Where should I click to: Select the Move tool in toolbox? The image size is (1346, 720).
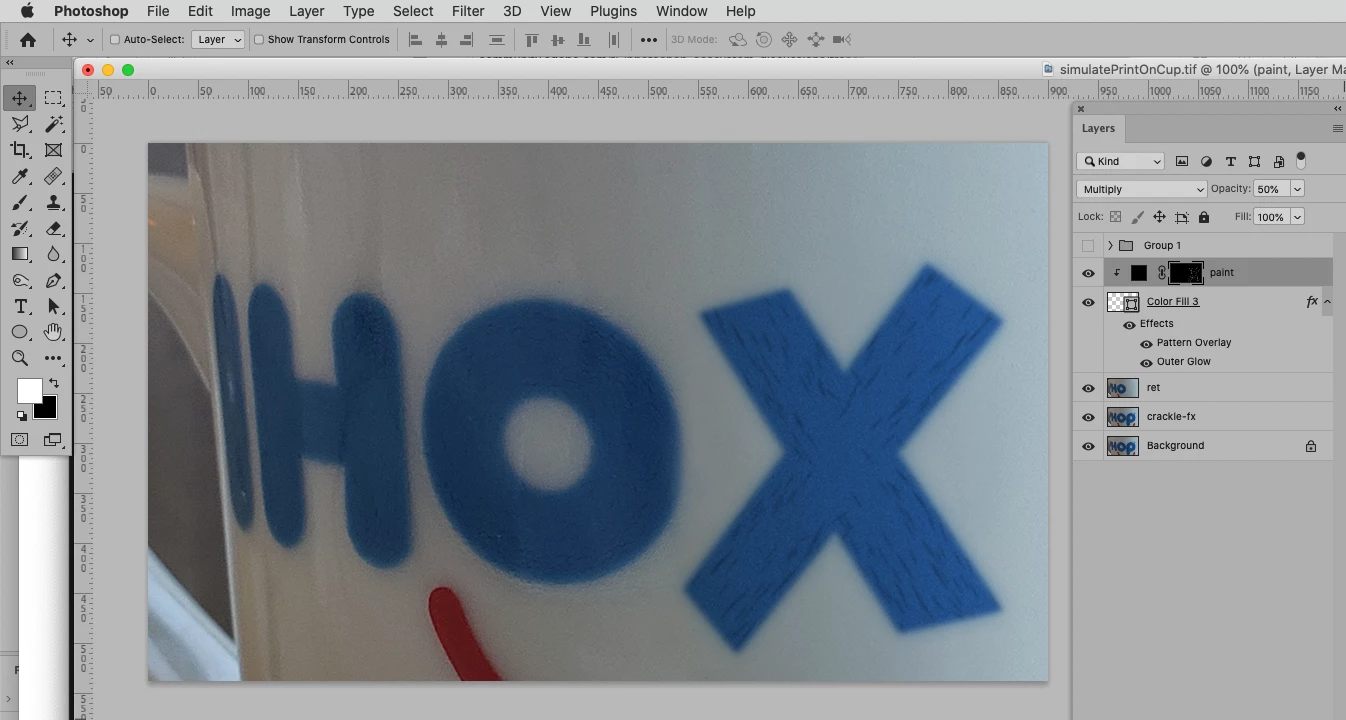click(19, 98)
